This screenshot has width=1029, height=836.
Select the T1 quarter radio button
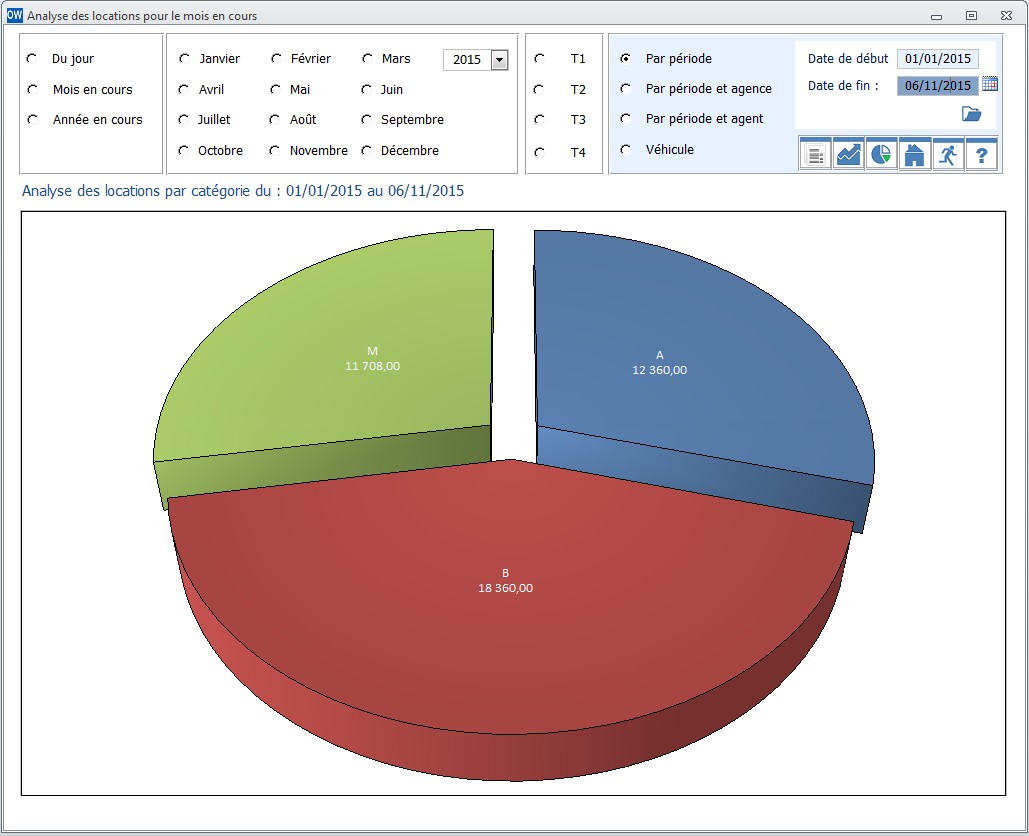(x=539, y=58)
